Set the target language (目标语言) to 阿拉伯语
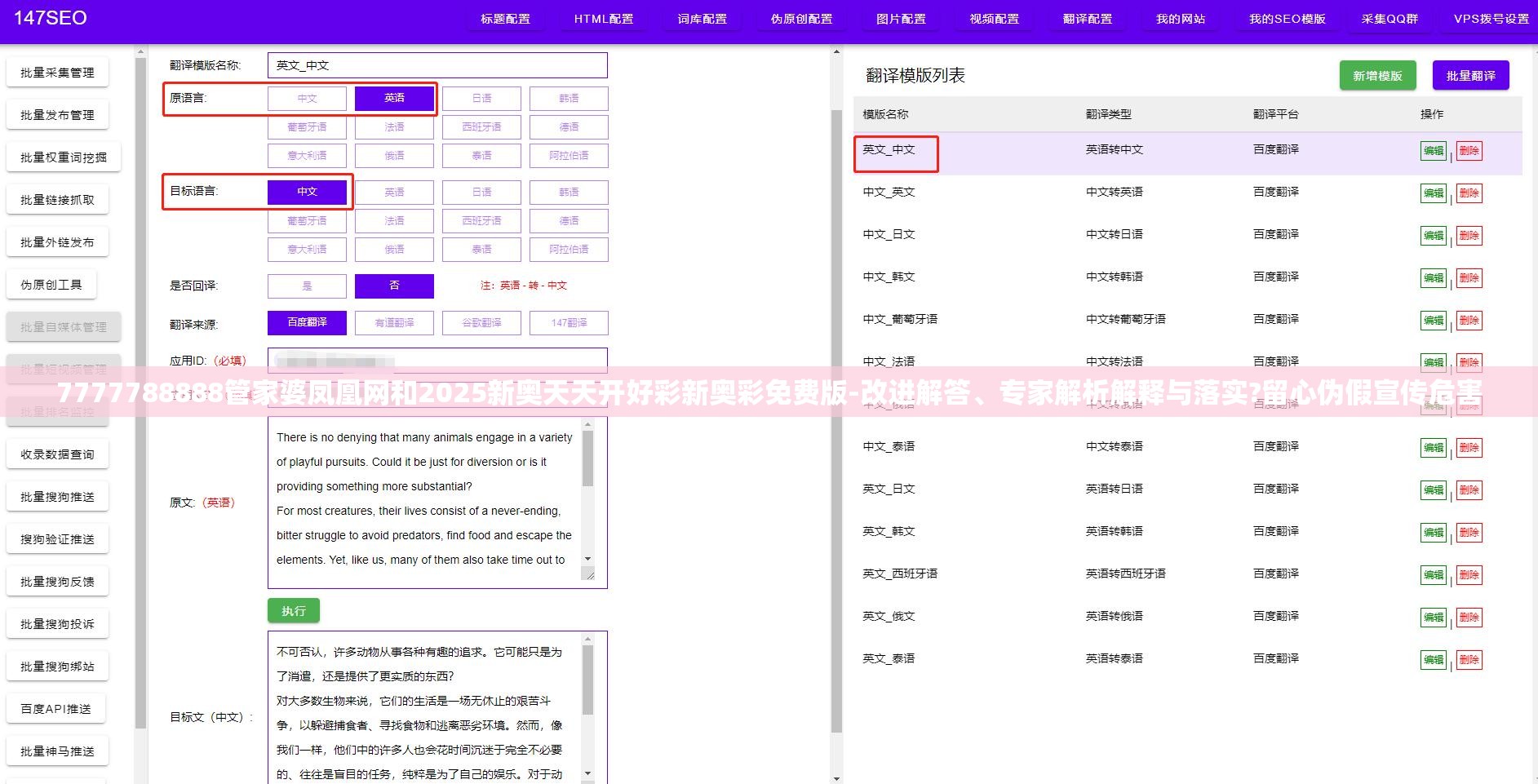 click(x=569, y=250)
